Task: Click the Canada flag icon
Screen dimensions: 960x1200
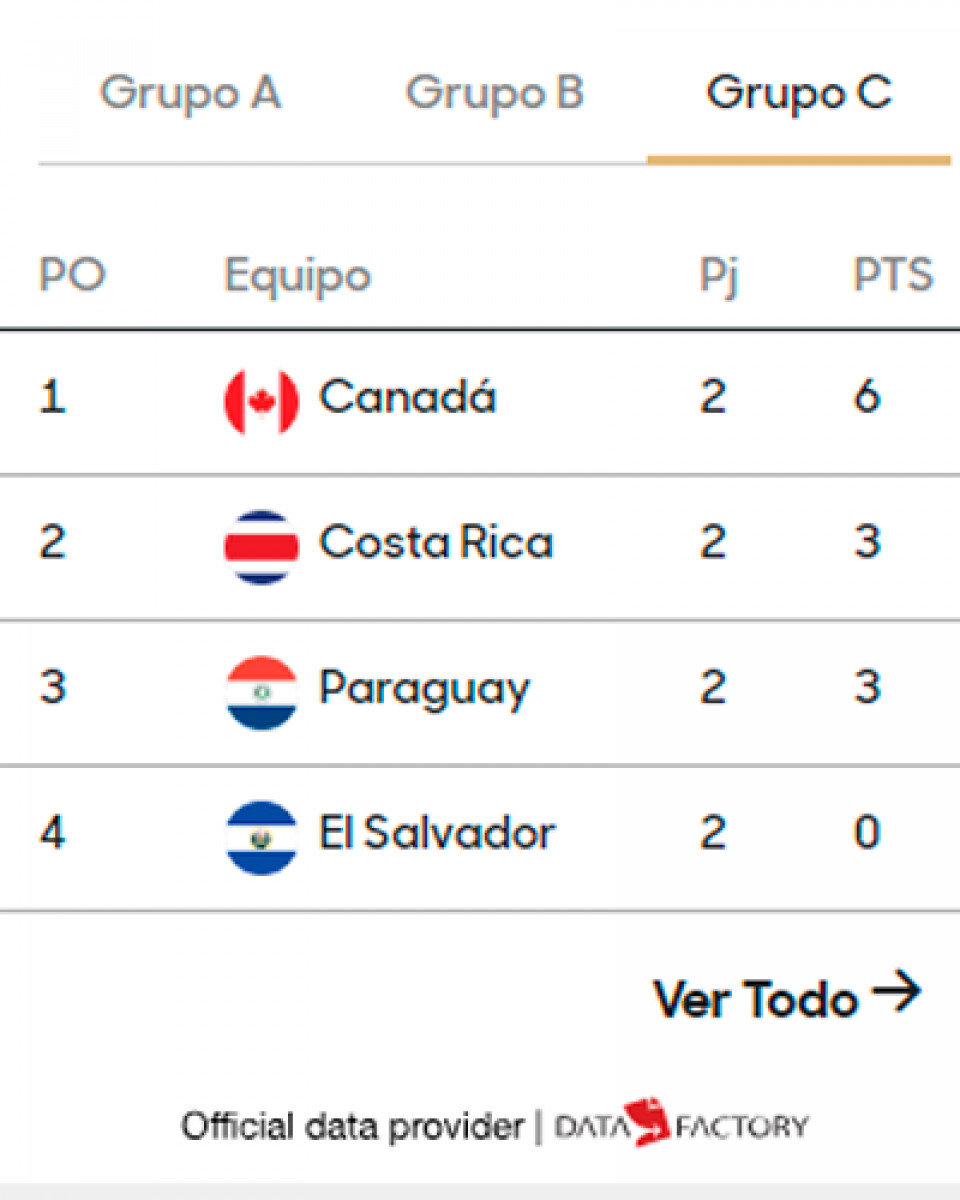Action: 261,401
